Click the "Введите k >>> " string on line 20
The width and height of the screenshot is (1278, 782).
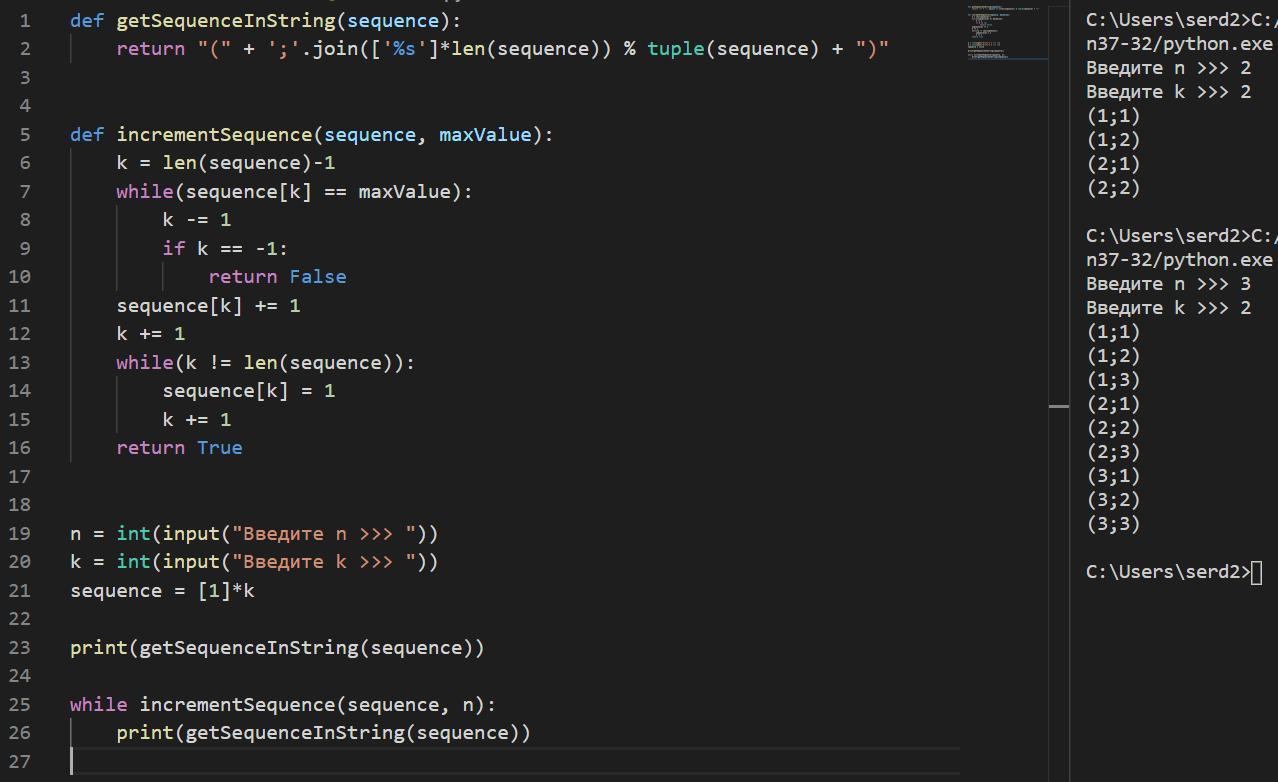324,561
